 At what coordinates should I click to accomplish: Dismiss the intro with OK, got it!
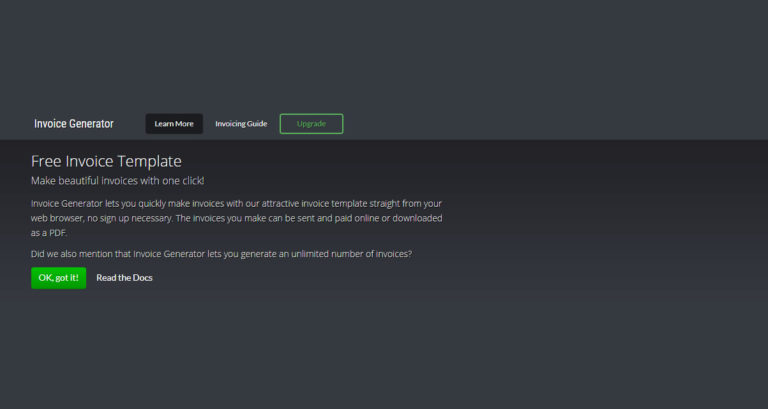[x=58, y=278]
